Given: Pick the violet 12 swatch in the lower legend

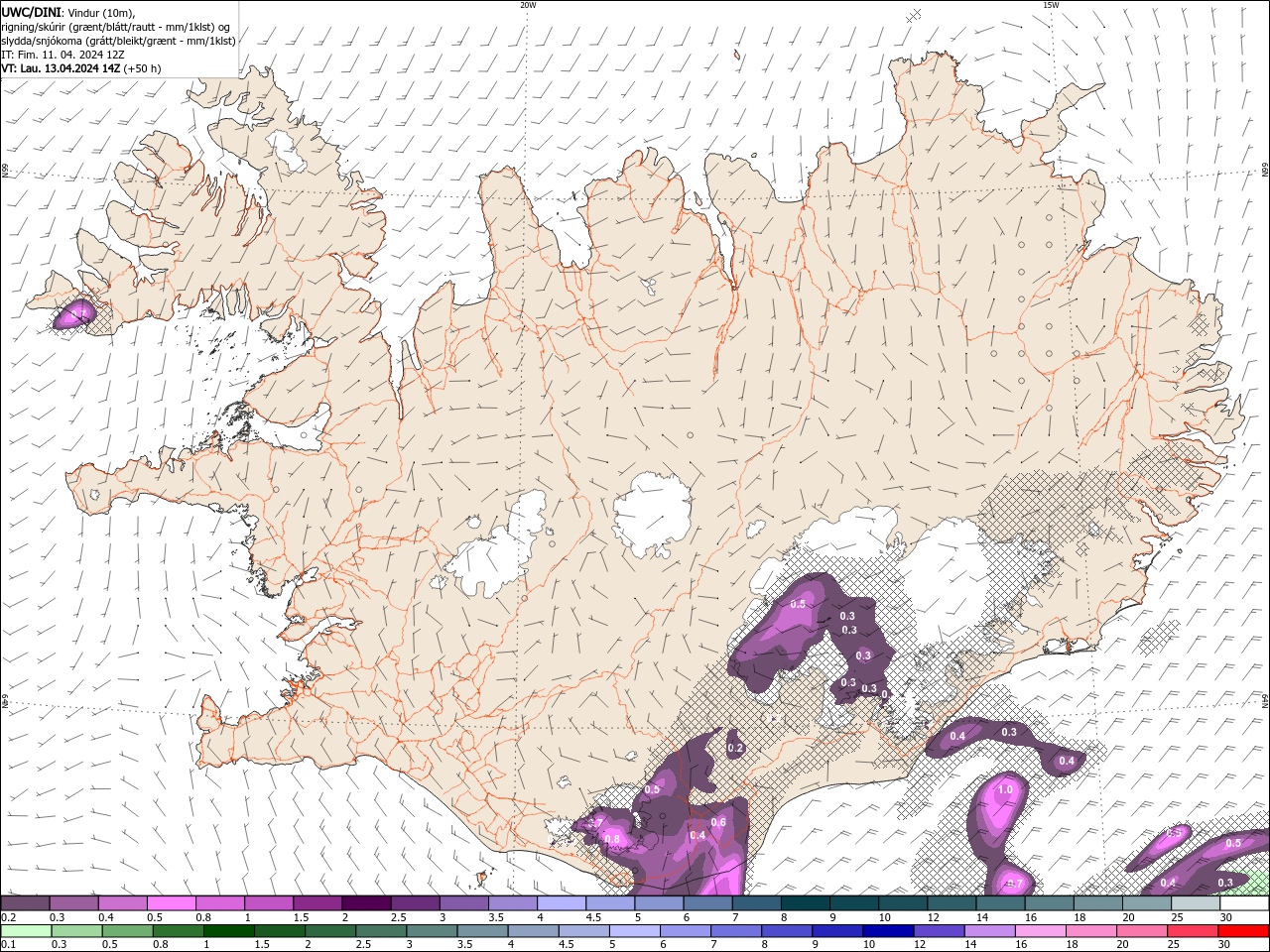Looking at the screenshot, I should click(939, 931).
